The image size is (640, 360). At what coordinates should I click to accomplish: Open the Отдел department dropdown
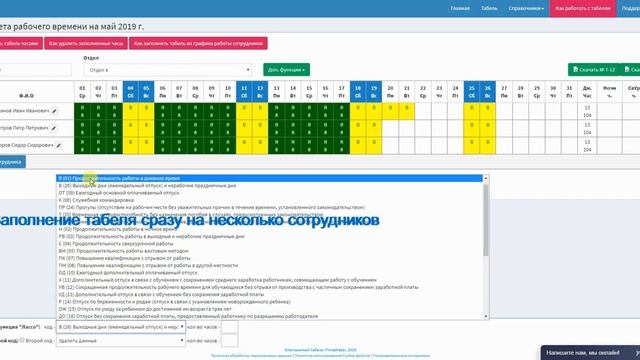point(167,70)
